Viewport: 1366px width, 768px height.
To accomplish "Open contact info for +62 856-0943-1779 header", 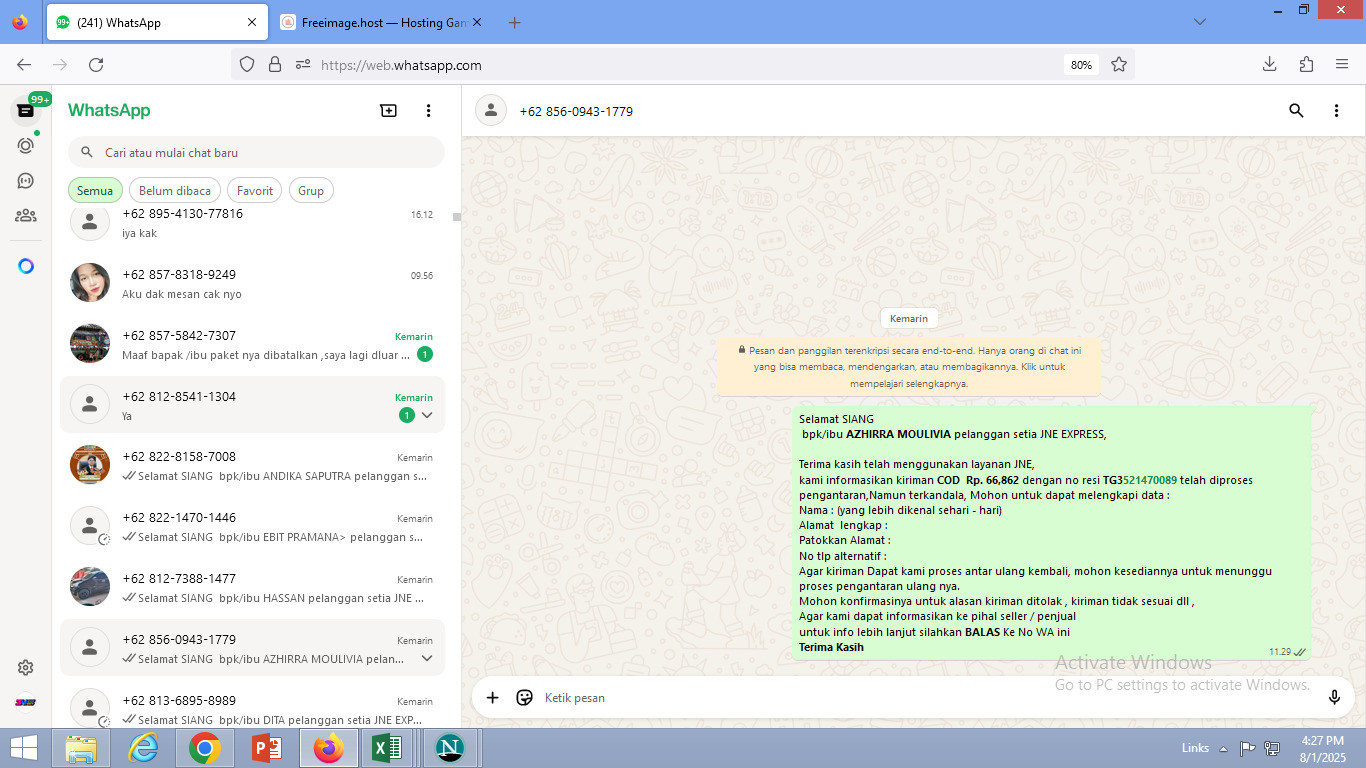I will pyautogui.click(x=576, y=111).
